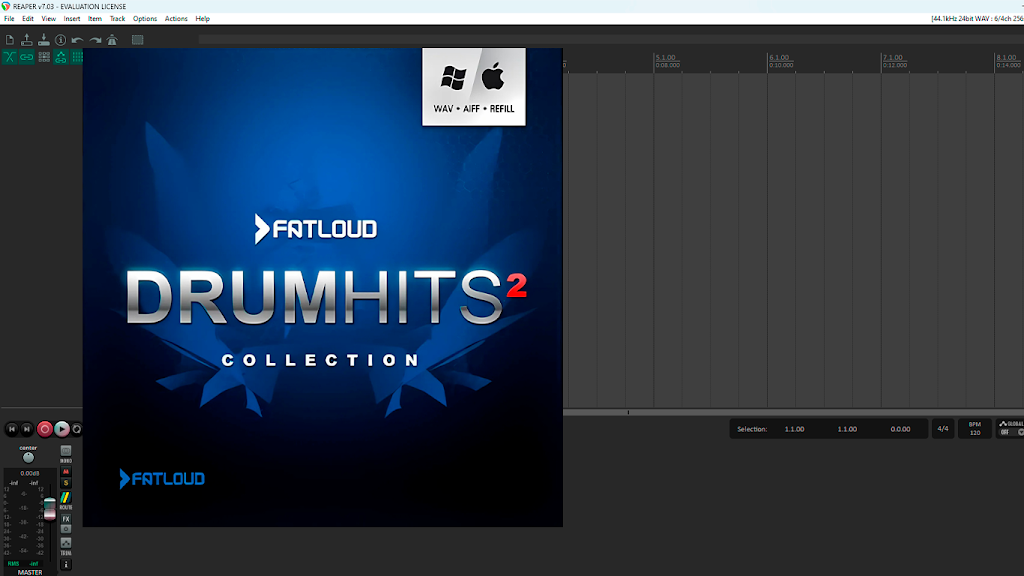
Task: Click the Open Project upload-arrow icon
Action: coord(27,40)
